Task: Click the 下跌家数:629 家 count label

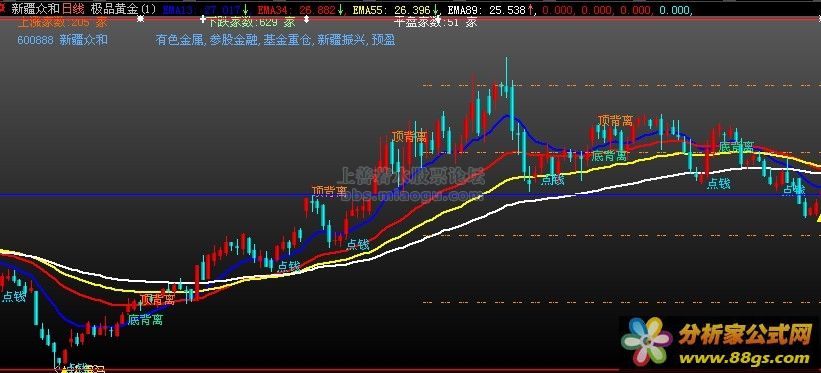Action: [x=250, y=22]
